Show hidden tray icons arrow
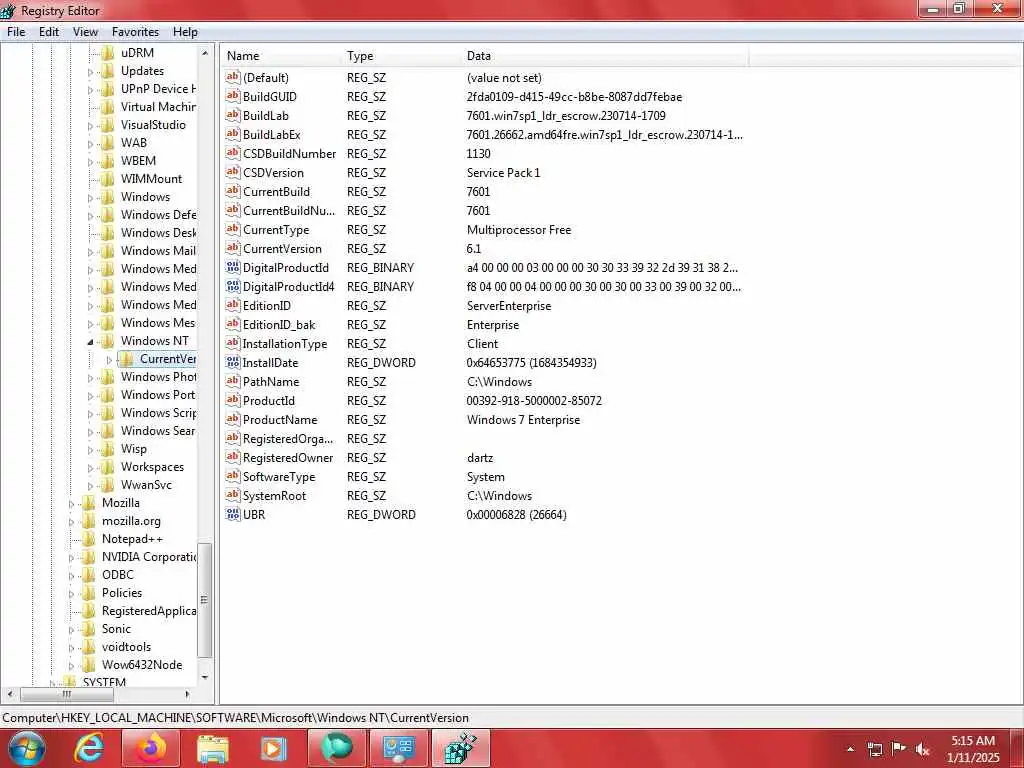 click(x=850, y=749)
